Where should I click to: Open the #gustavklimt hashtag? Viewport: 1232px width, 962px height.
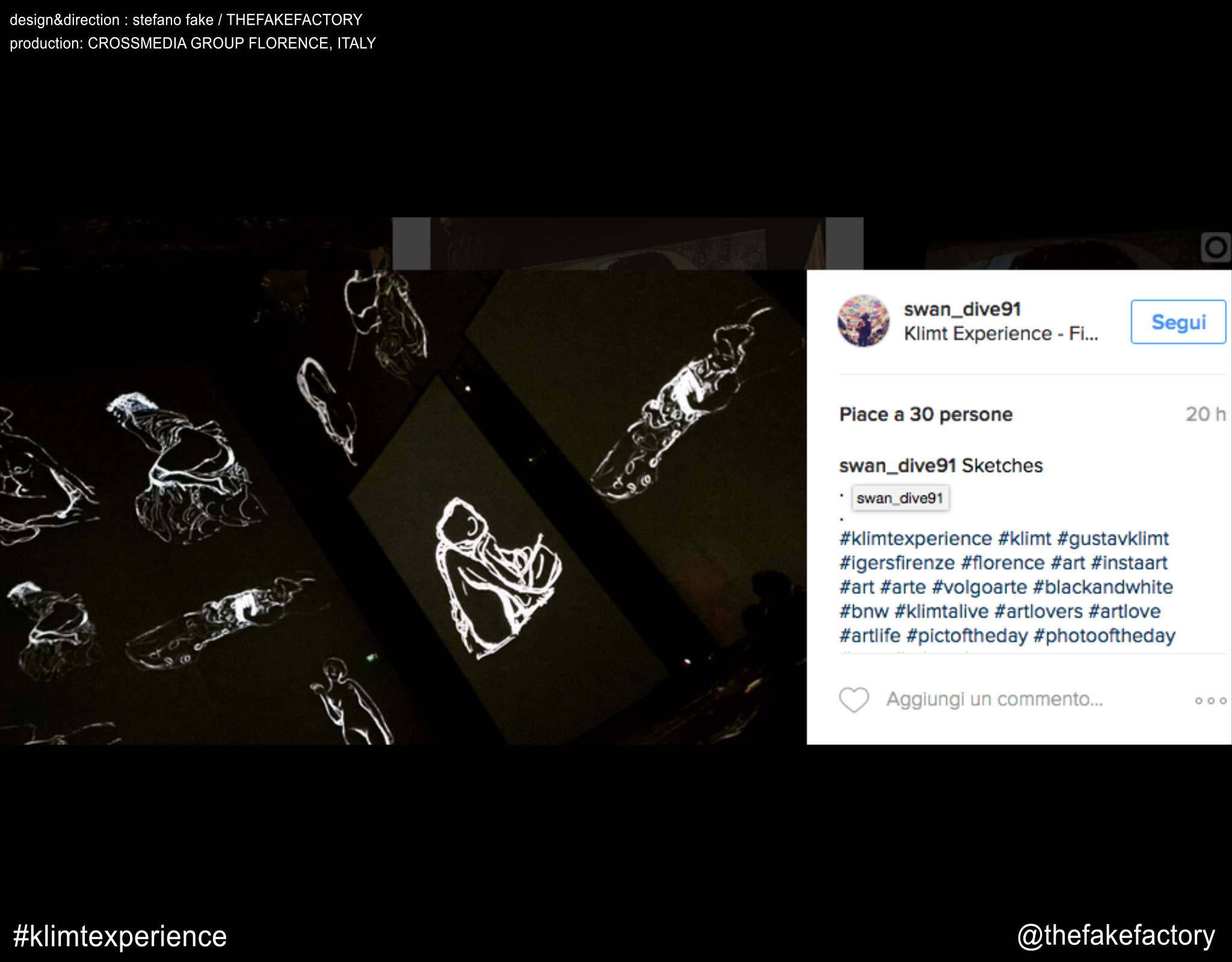pyautogui.click(x=1113, y=539)
